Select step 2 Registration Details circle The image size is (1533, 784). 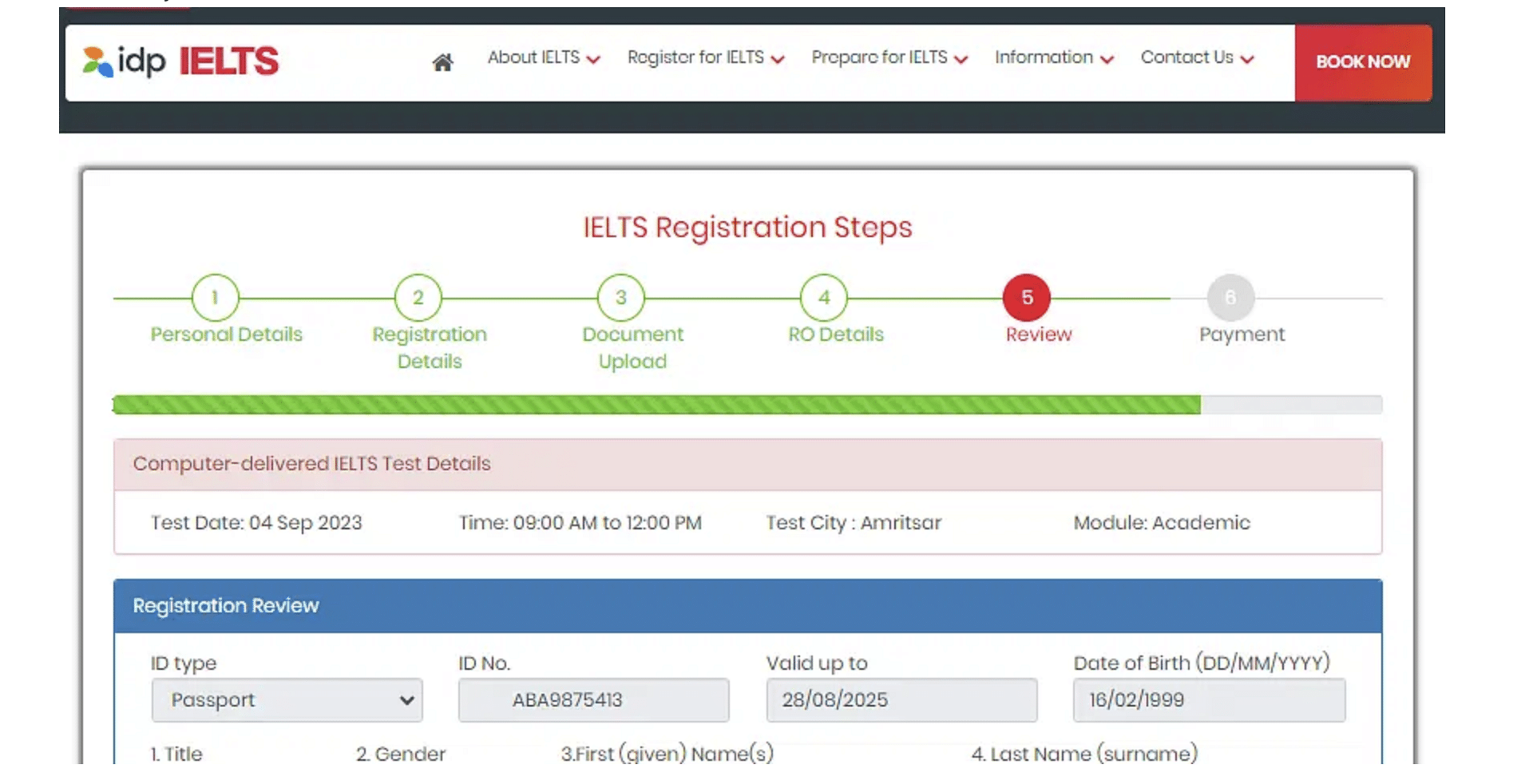tap(418, 298)
